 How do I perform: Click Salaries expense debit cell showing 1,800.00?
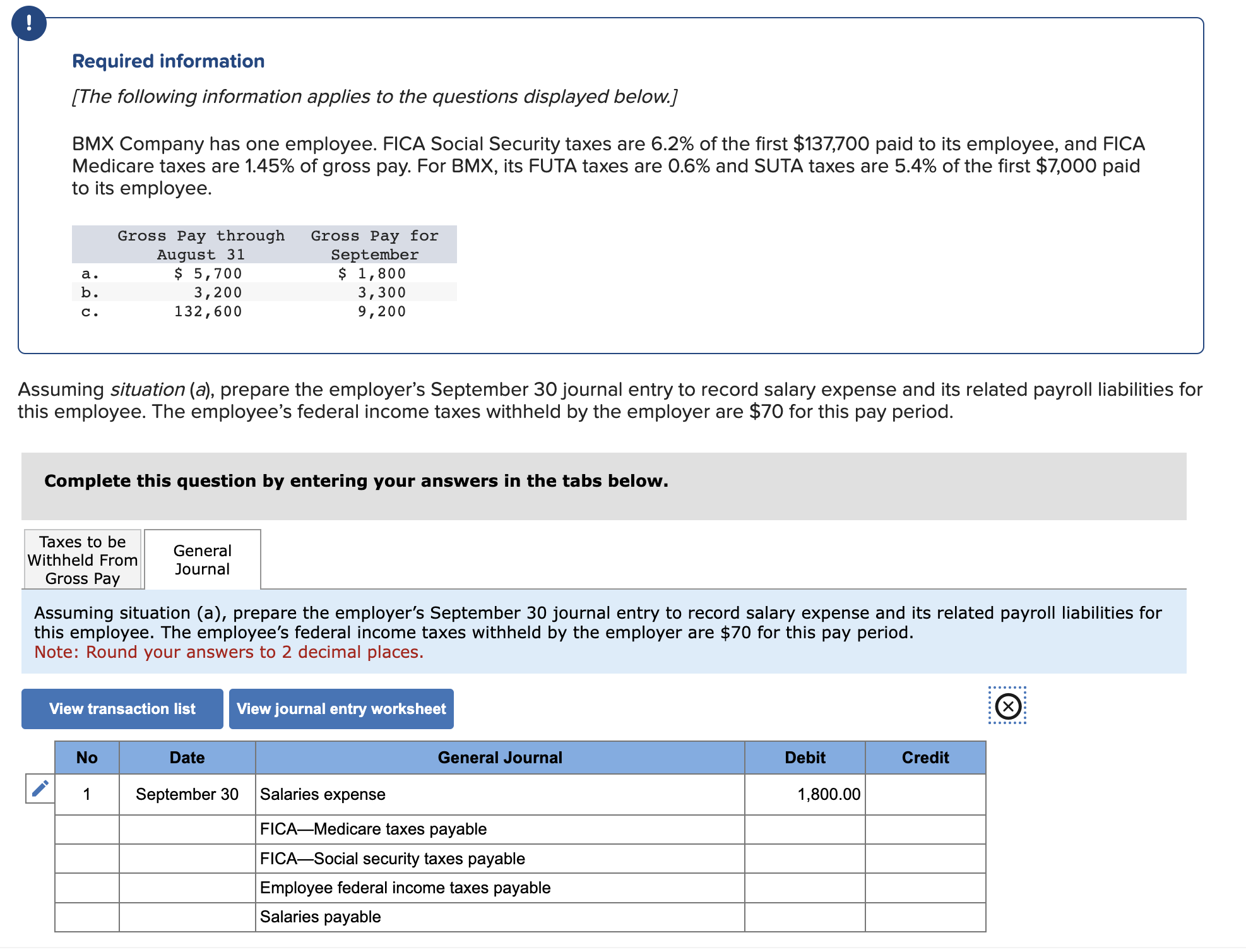coord(804,794)
